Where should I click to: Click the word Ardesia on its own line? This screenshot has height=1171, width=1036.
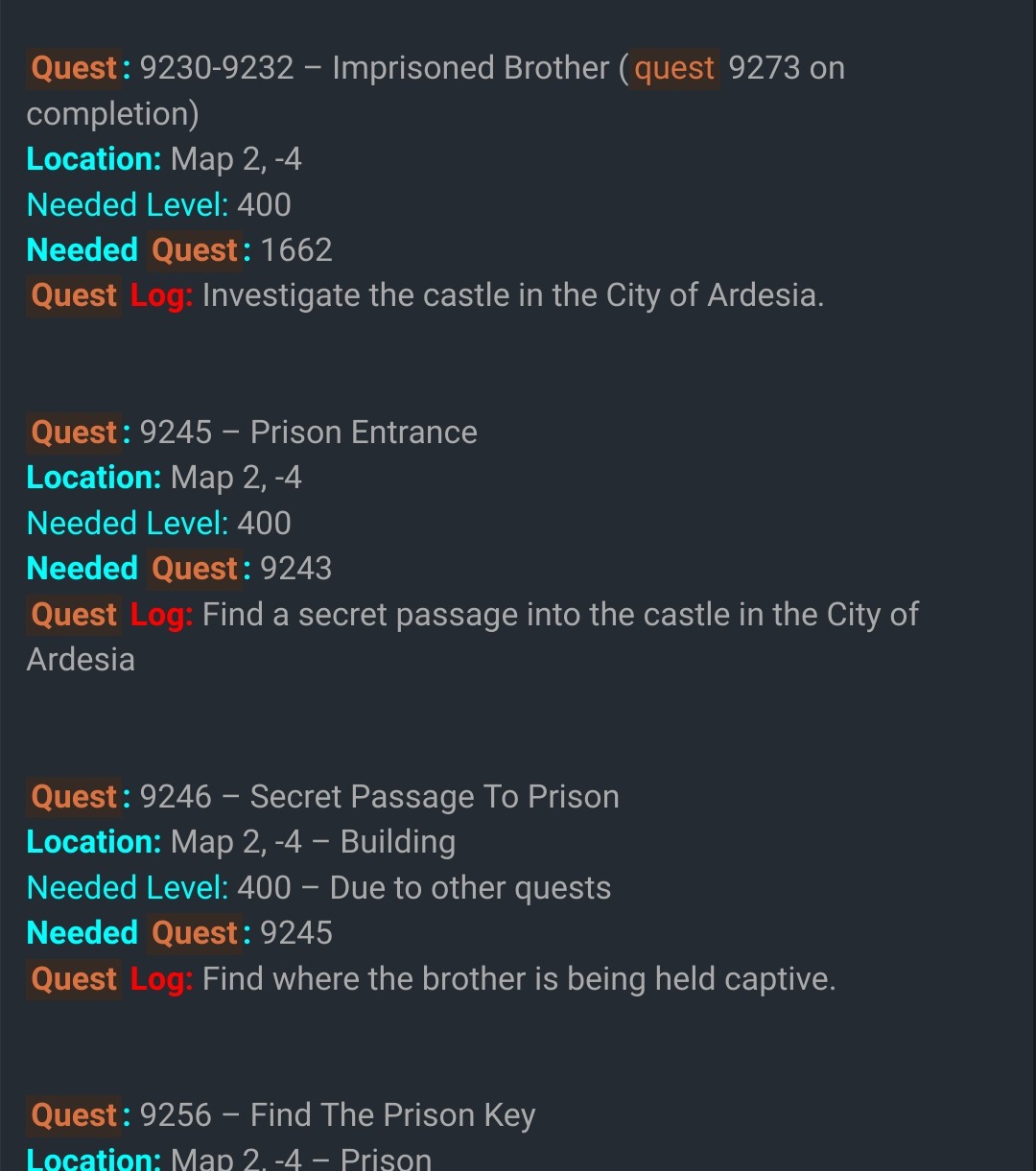81,660
